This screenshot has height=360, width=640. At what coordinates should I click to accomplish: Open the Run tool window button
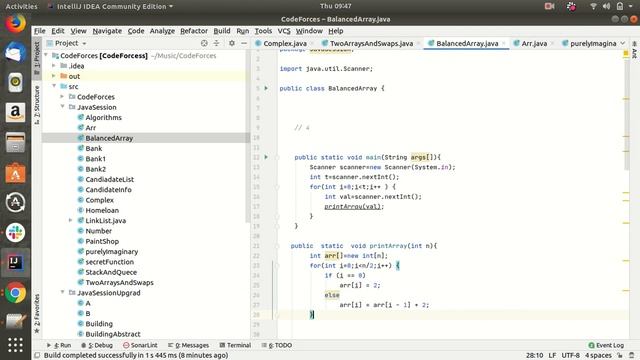pos(59,345)
